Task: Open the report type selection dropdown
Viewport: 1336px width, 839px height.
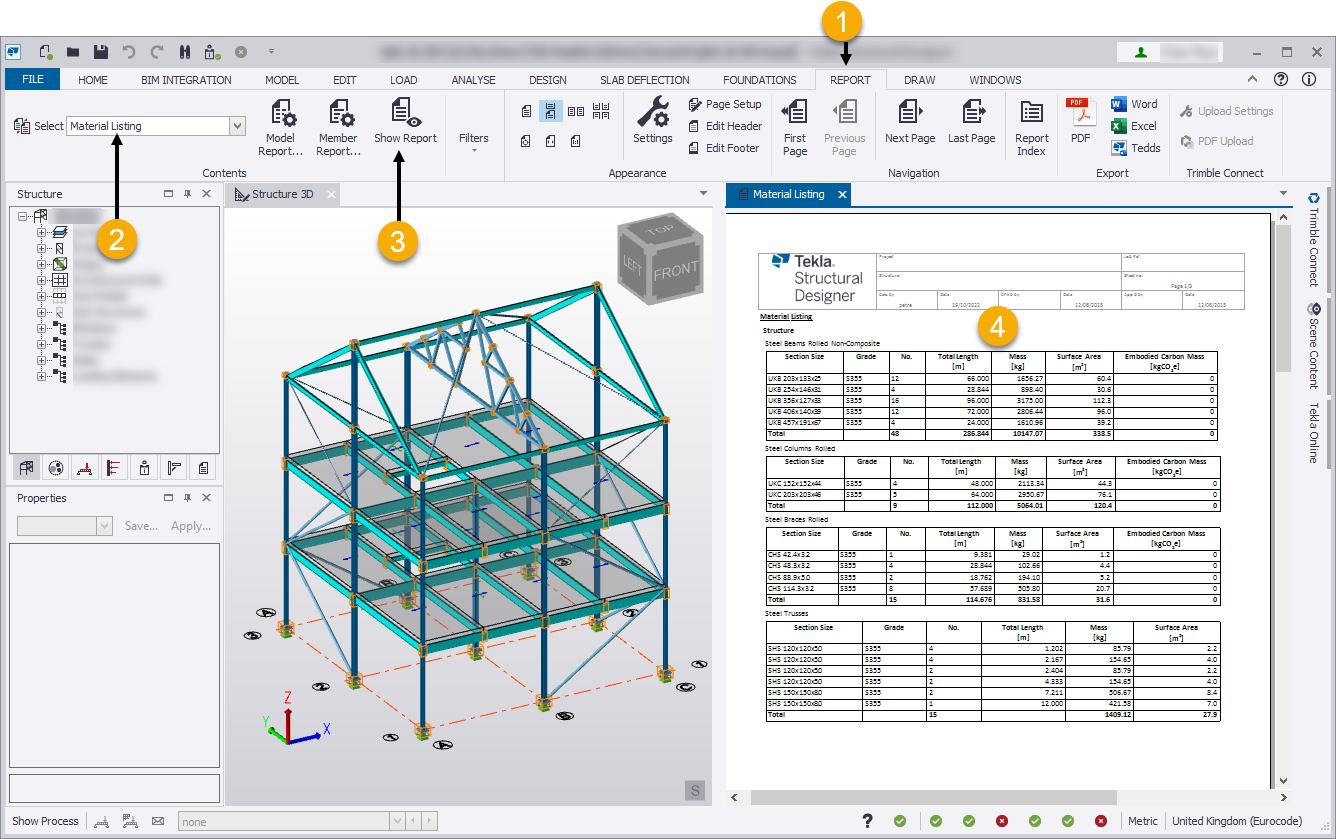Action: point(237,125)
